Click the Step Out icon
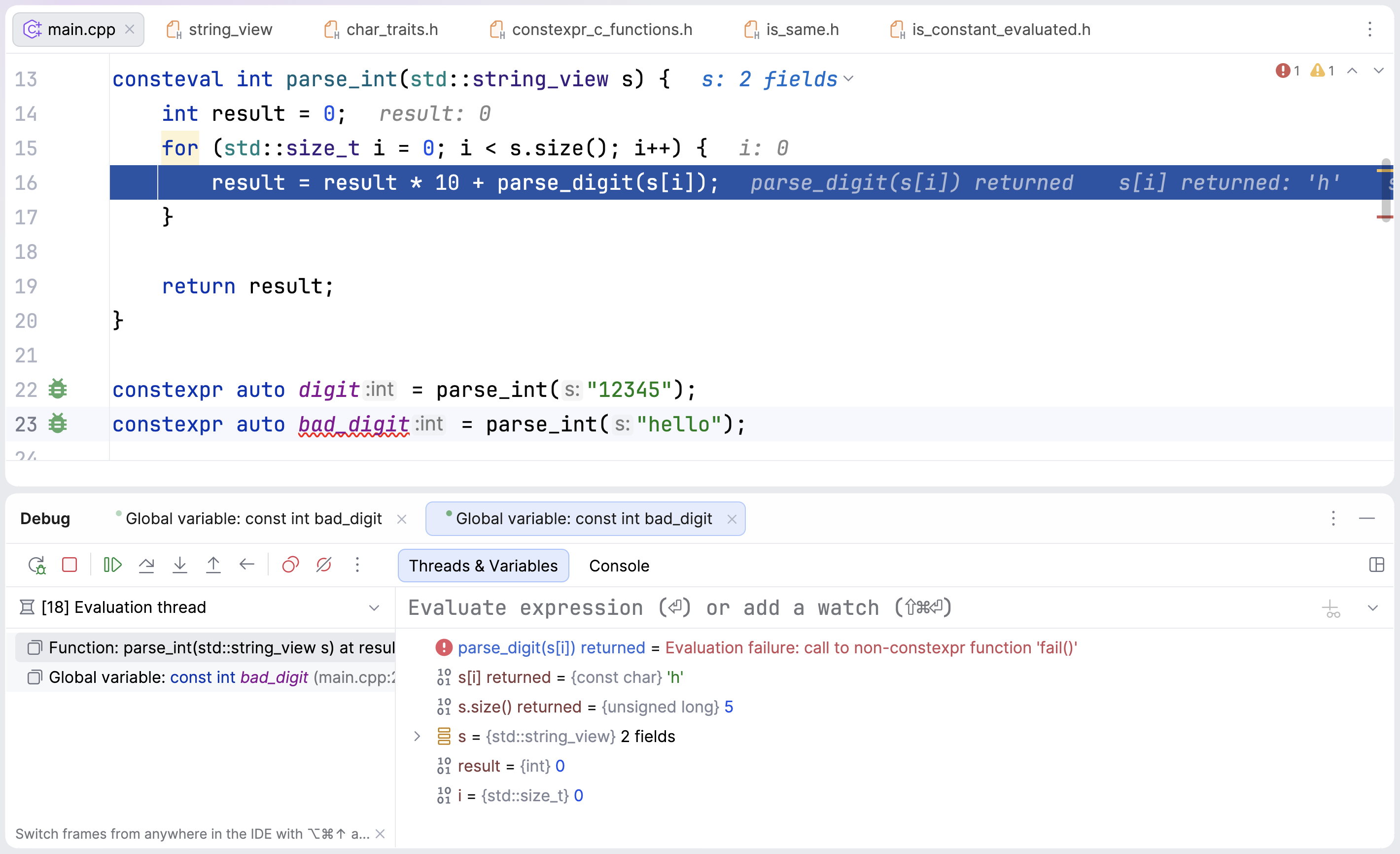Screen dimensions: 1400x854 (x=213, y=566)
